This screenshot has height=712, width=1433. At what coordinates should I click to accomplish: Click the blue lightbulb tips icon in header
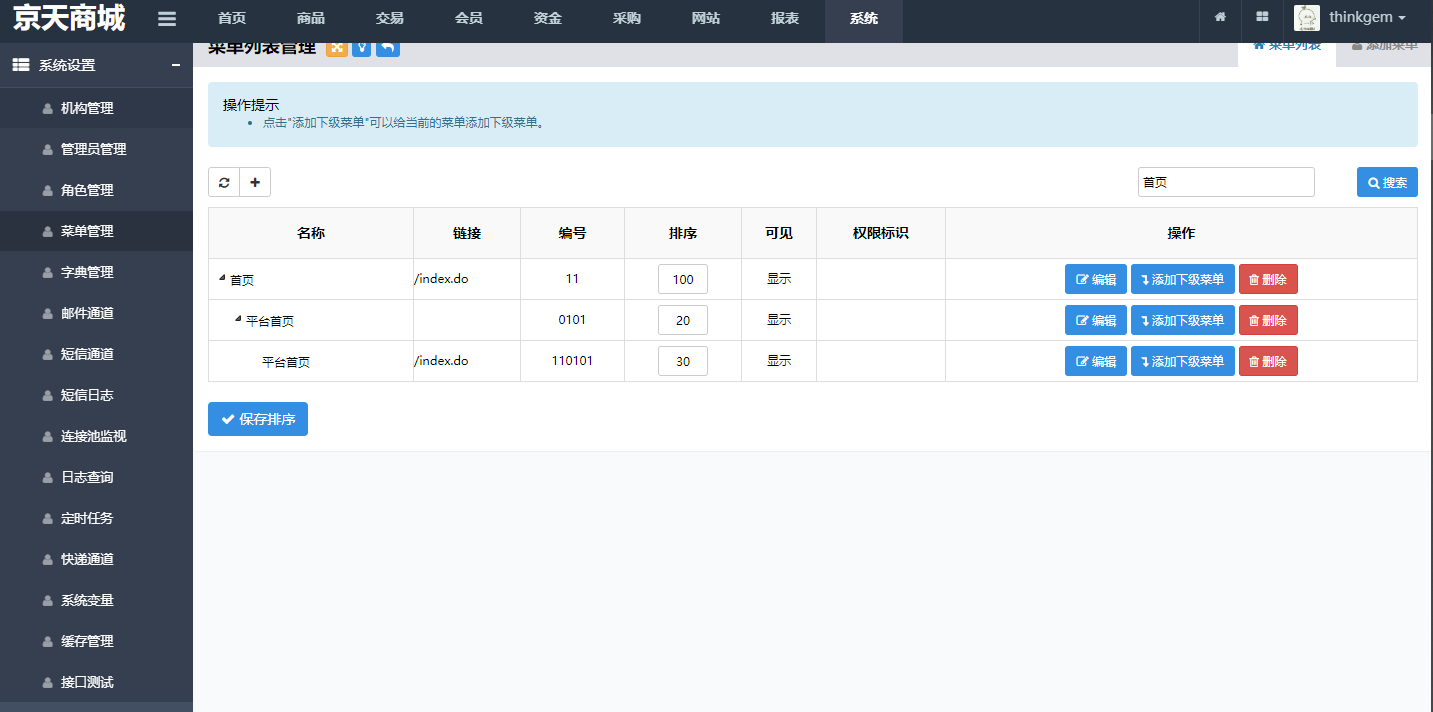tap(362, 47)
